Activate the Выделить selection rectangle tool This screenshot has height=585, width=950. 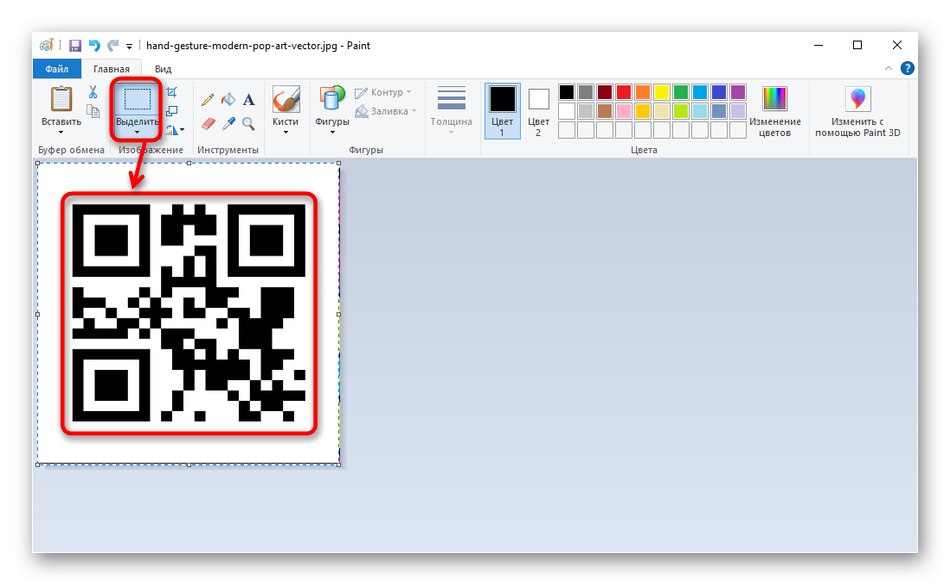pyautogui.click(x=137, y=99)
